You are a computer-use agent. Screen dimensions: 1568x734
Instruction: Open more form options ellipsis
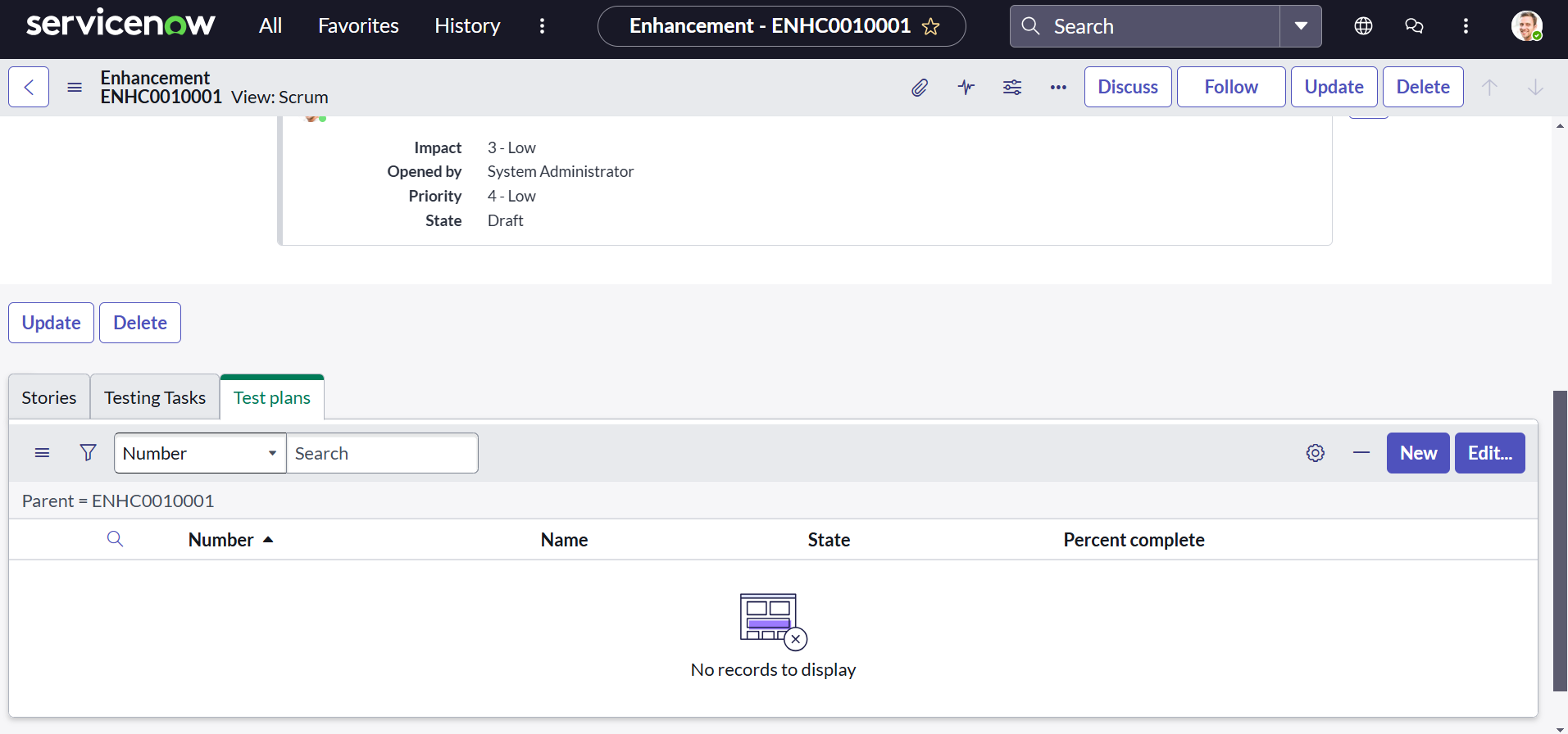(1058, 87)
